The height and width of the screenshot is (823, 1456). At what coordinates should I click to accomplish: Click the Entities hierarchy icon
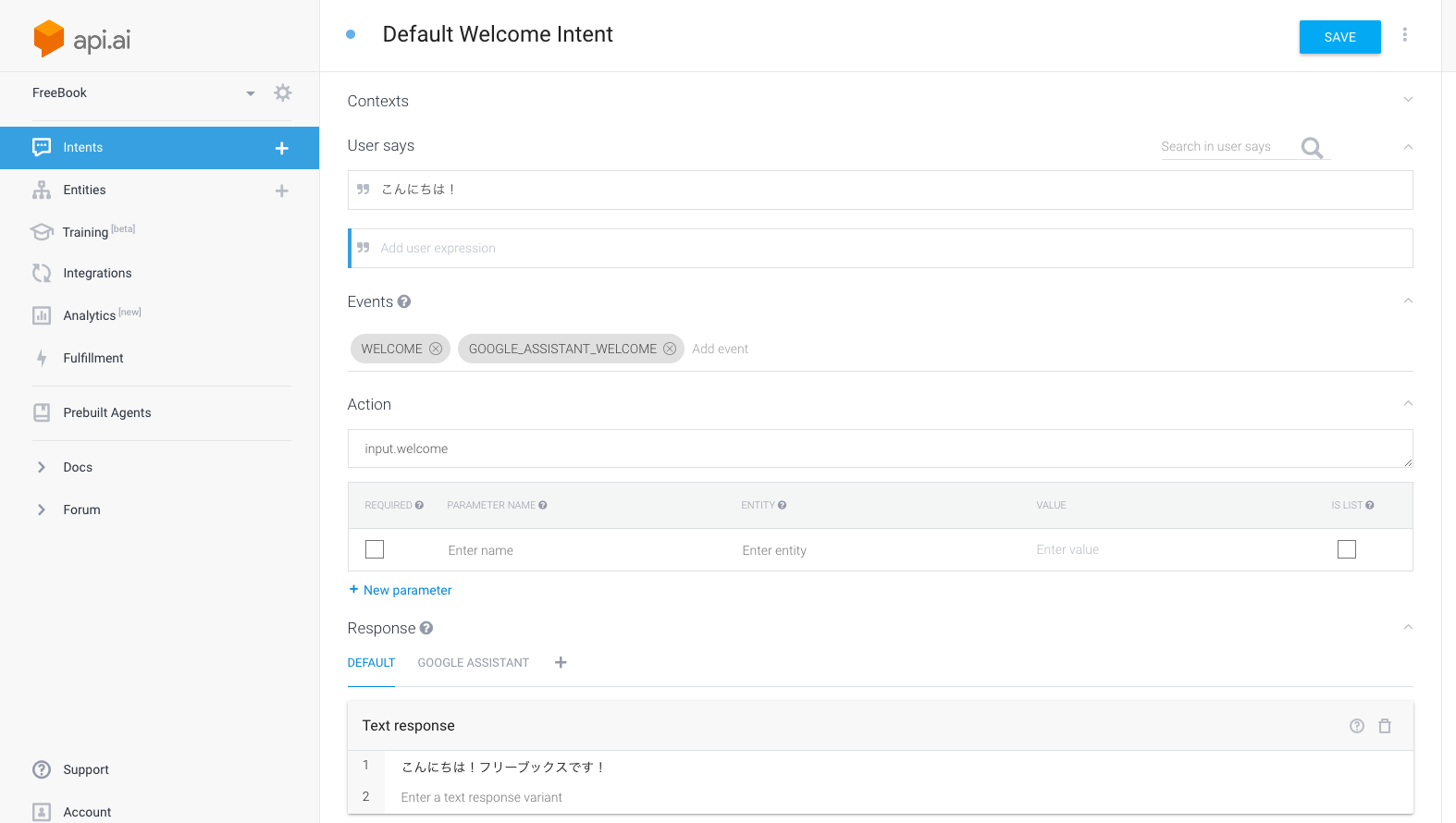(42, 190)
